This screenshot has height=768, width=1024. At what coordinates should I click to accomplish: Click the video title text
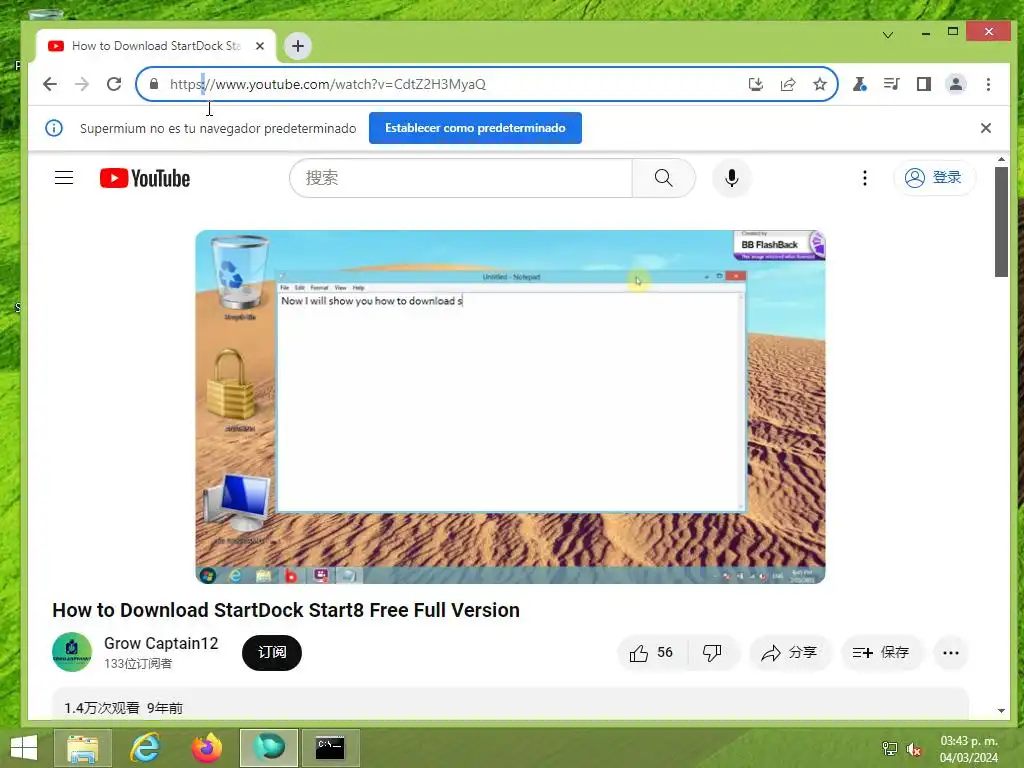286,610
